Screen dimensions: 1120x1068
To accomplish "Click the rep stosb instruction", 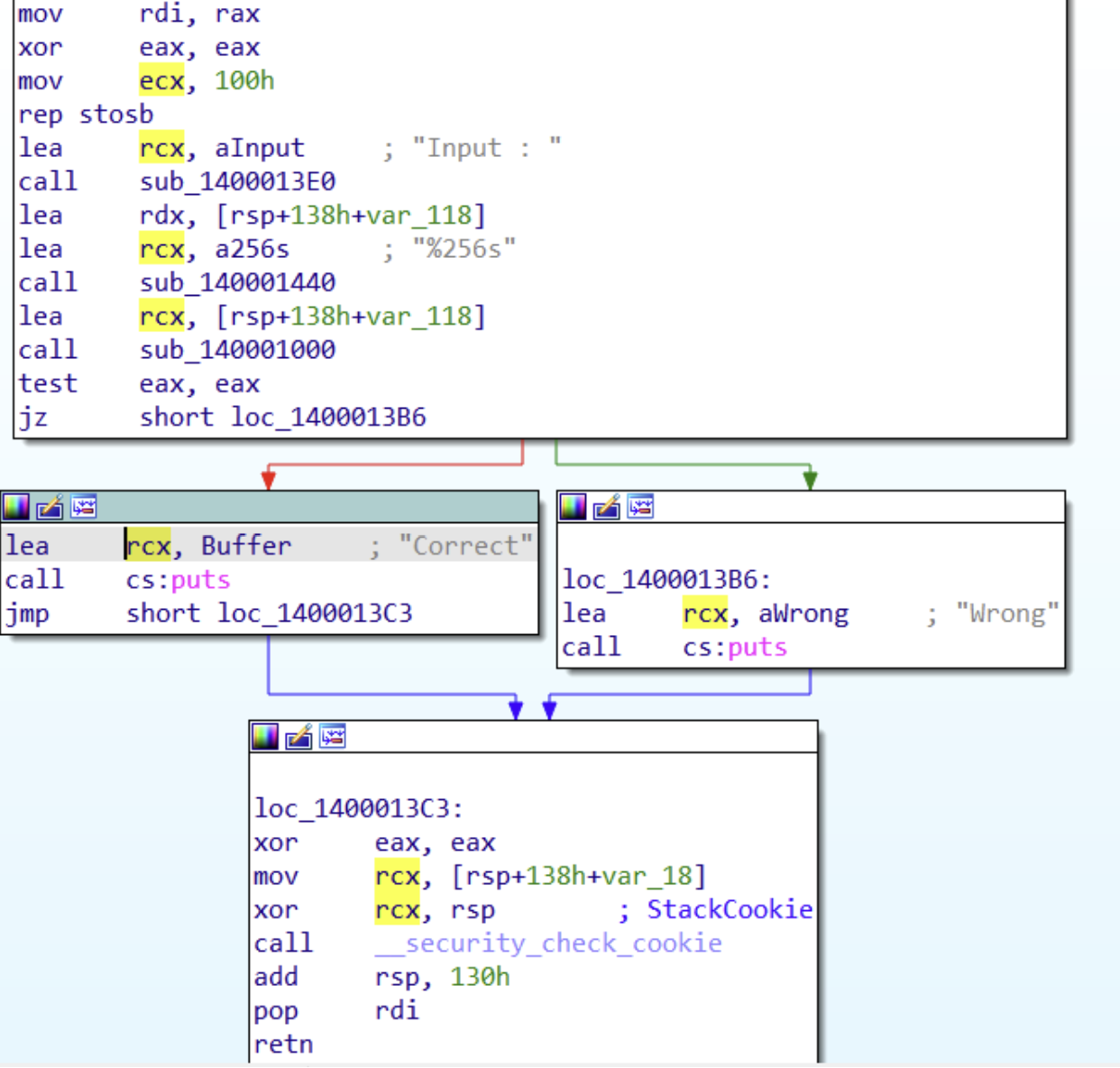I will (85, 115).
